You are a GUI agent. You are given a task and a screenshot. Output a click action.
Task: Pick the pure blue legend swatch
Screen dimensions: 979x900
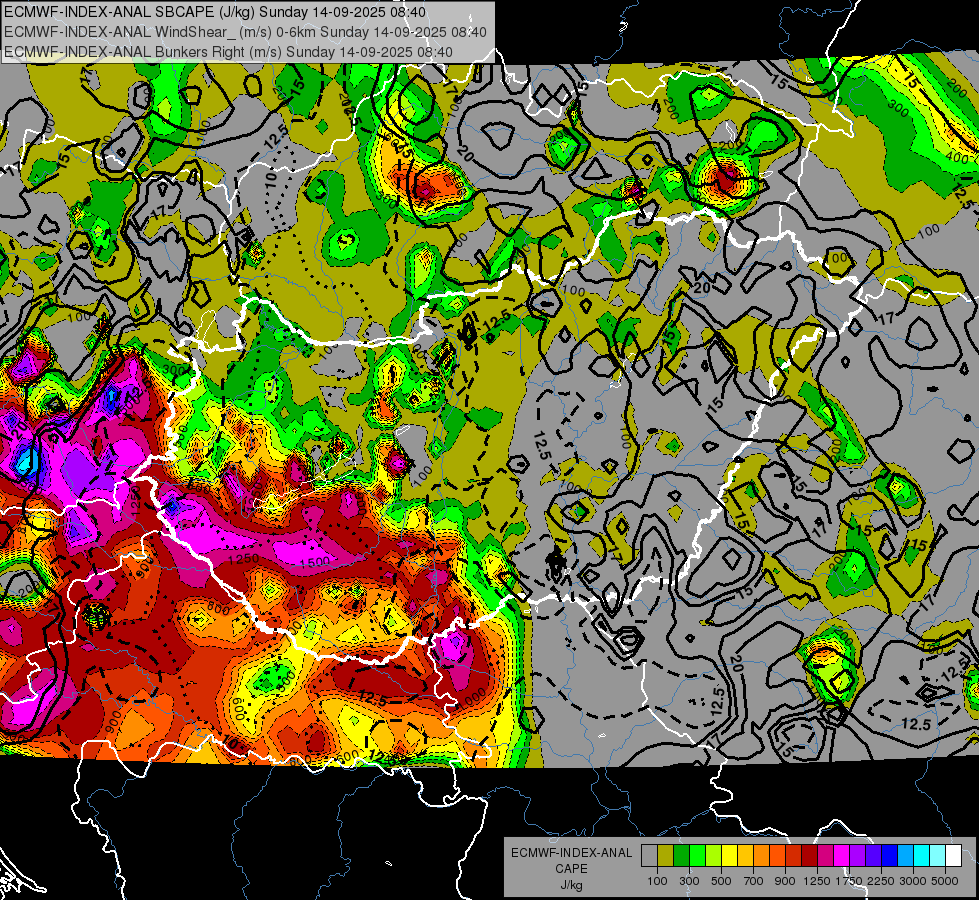(890, 856)
